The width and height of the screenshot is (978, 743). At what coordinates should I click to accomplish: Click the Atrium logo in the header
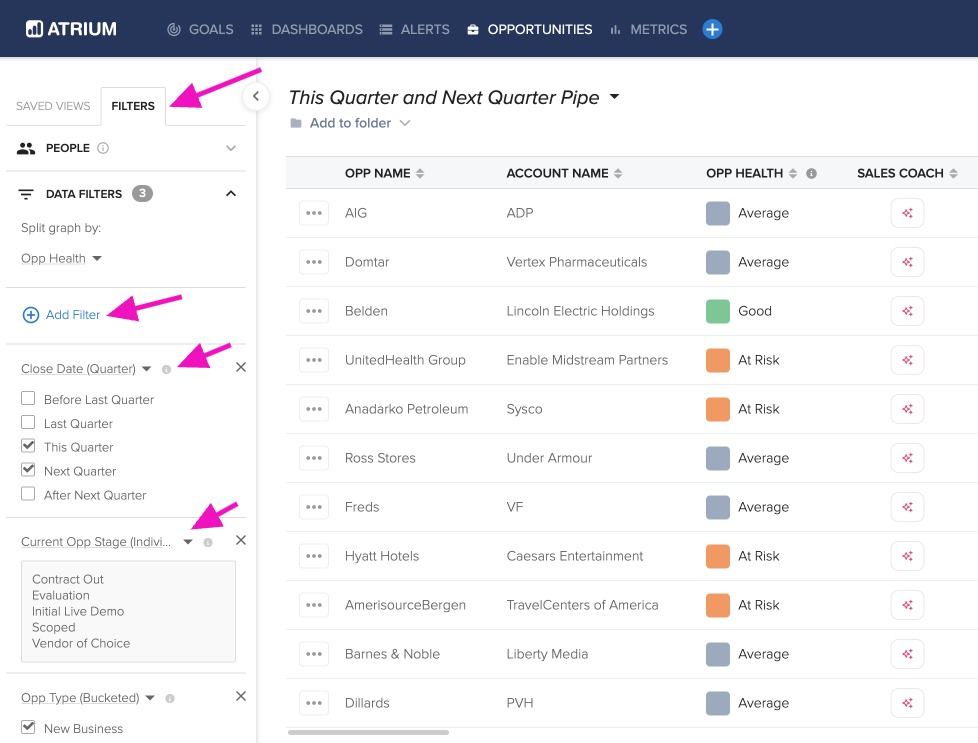coord(71,29)
